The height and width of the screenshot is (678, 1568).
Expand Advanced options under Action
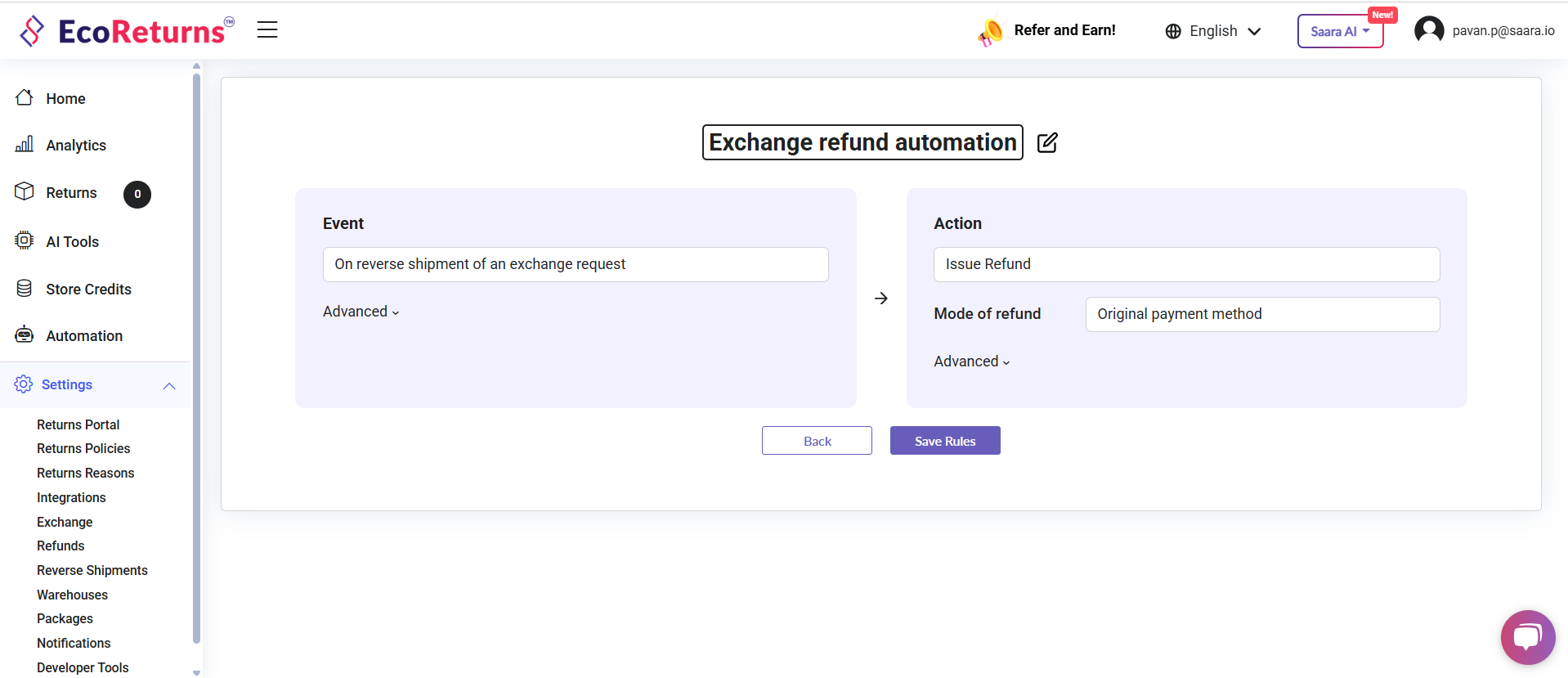click(971, 361)
